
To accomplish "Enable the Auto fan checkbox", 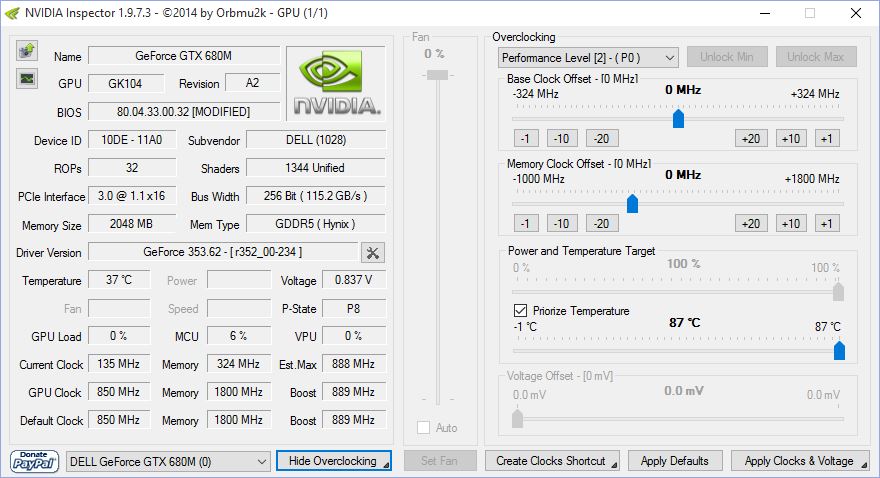I will [424, 428].
